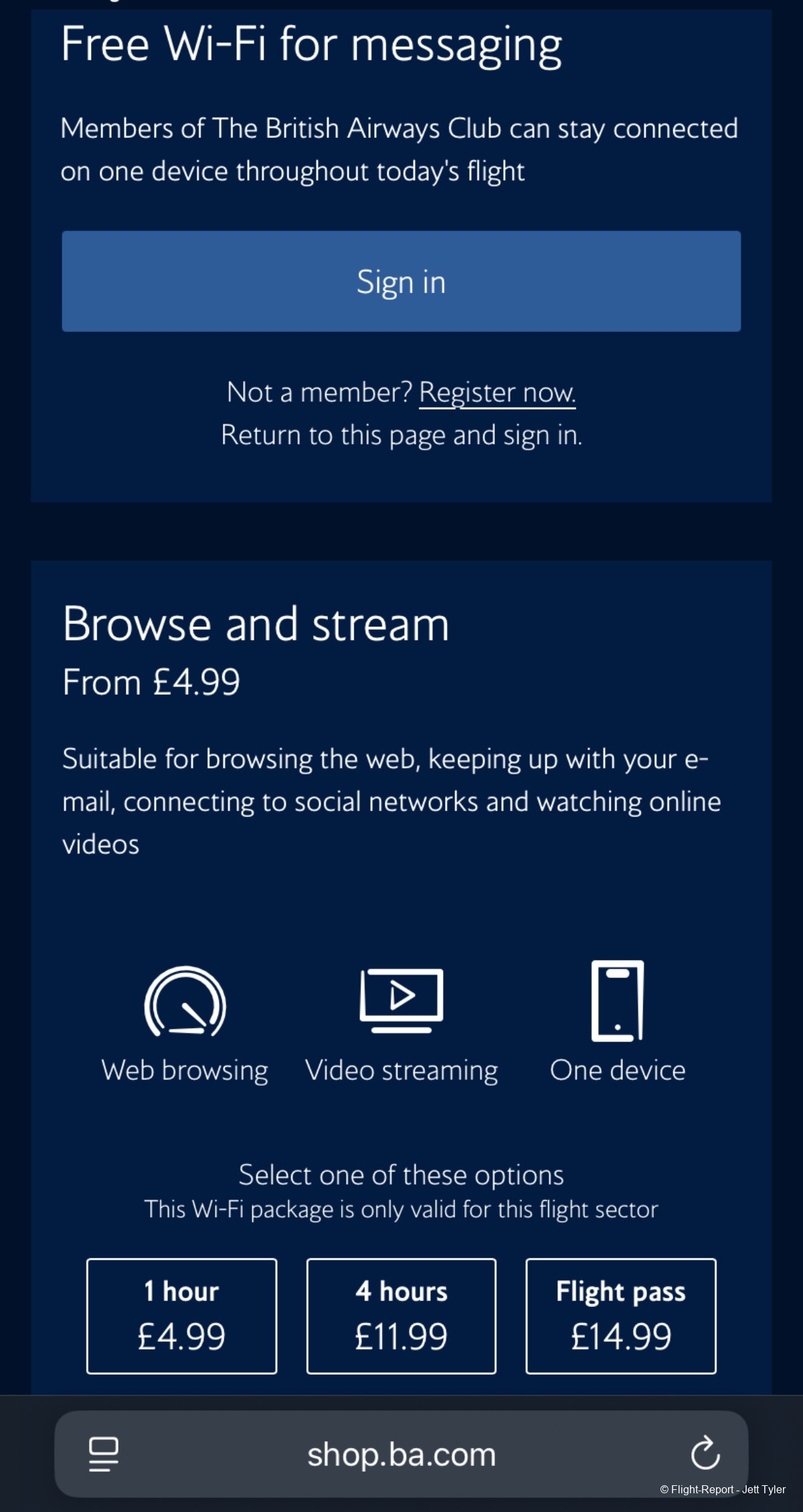Click the "Select one of these options" text
Image resolution: width=803 pixels, height=1512 pixels.
click(401, 1175)
